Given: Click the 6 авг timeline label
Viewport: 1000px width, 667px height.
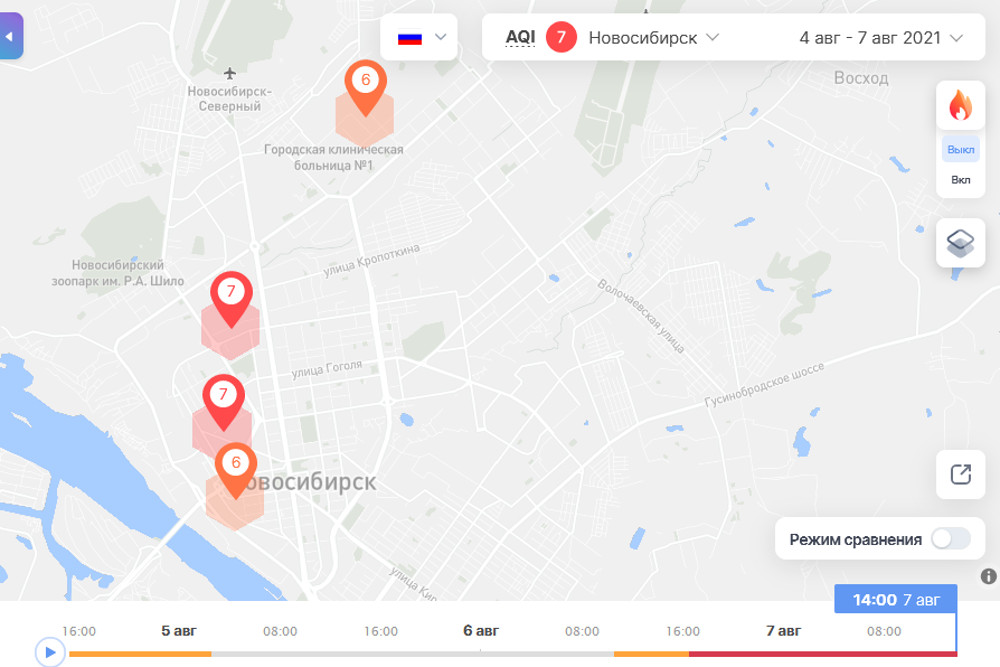Looking at the screenshot, I should [x=481, y=631].
